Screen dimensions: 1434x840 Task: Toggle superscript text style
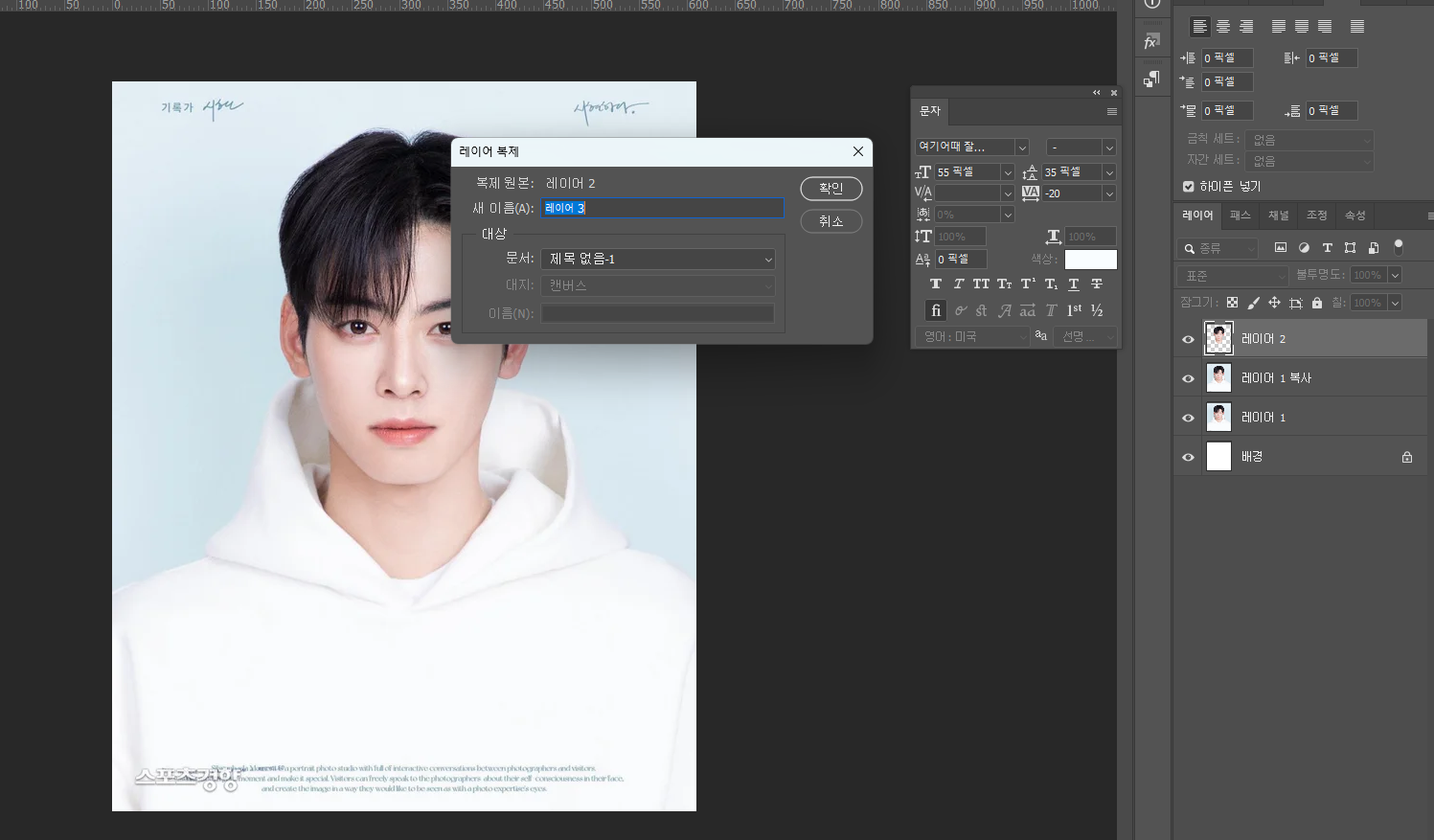[x=1028, y=284]
